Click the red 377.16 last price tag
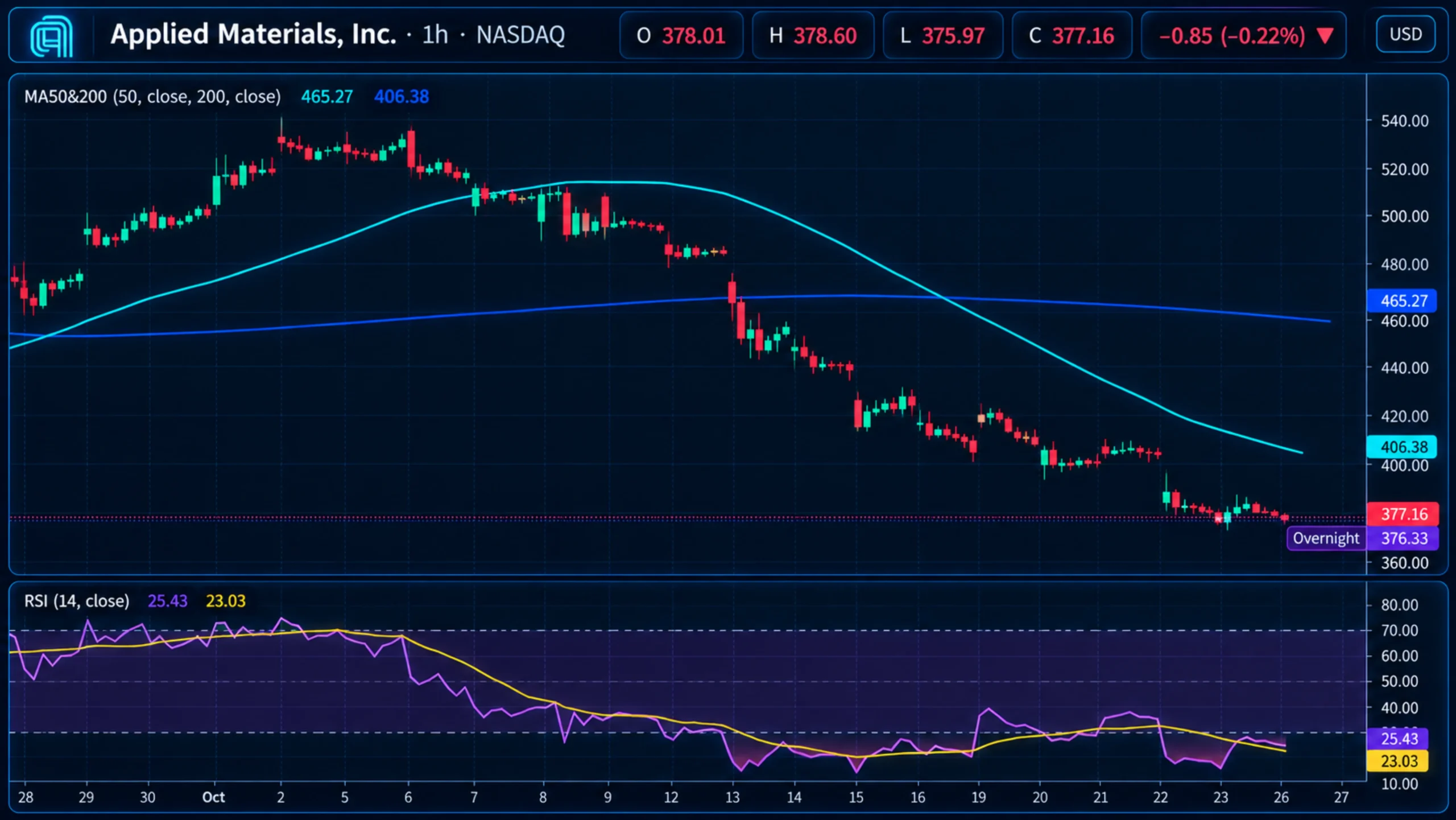The width and height of the screenshot is (1456, 820). coord(1403,514)
